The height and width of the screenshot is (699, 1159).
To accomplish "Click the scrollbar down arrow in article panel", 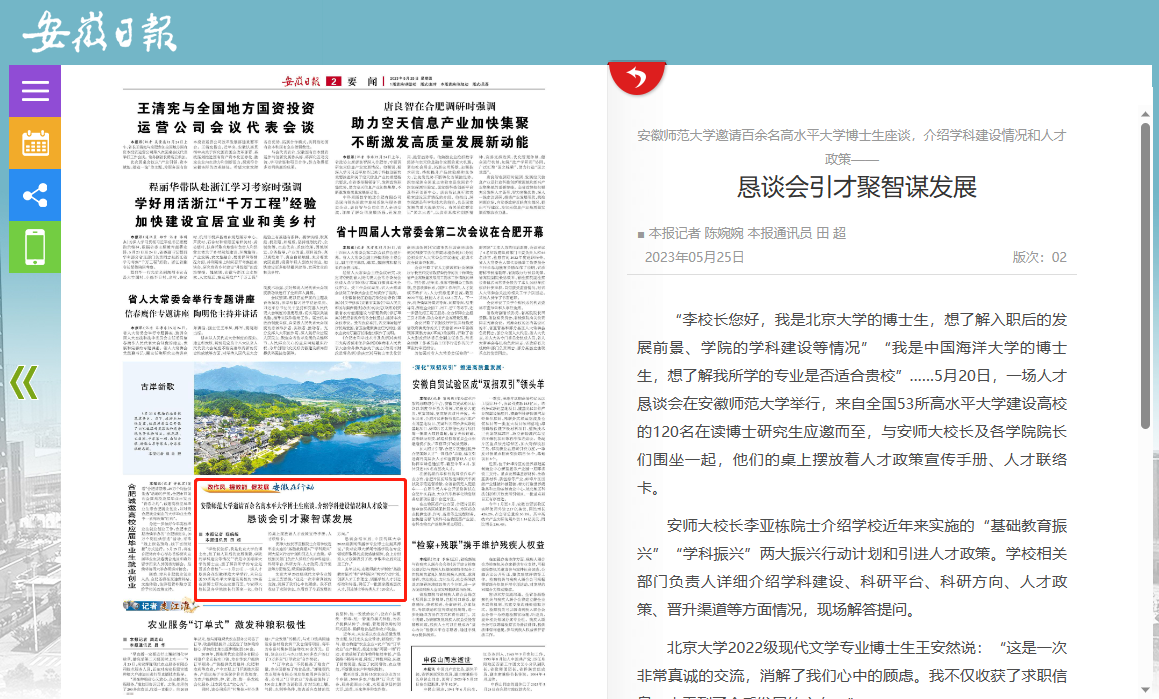I will [1145, 690].
